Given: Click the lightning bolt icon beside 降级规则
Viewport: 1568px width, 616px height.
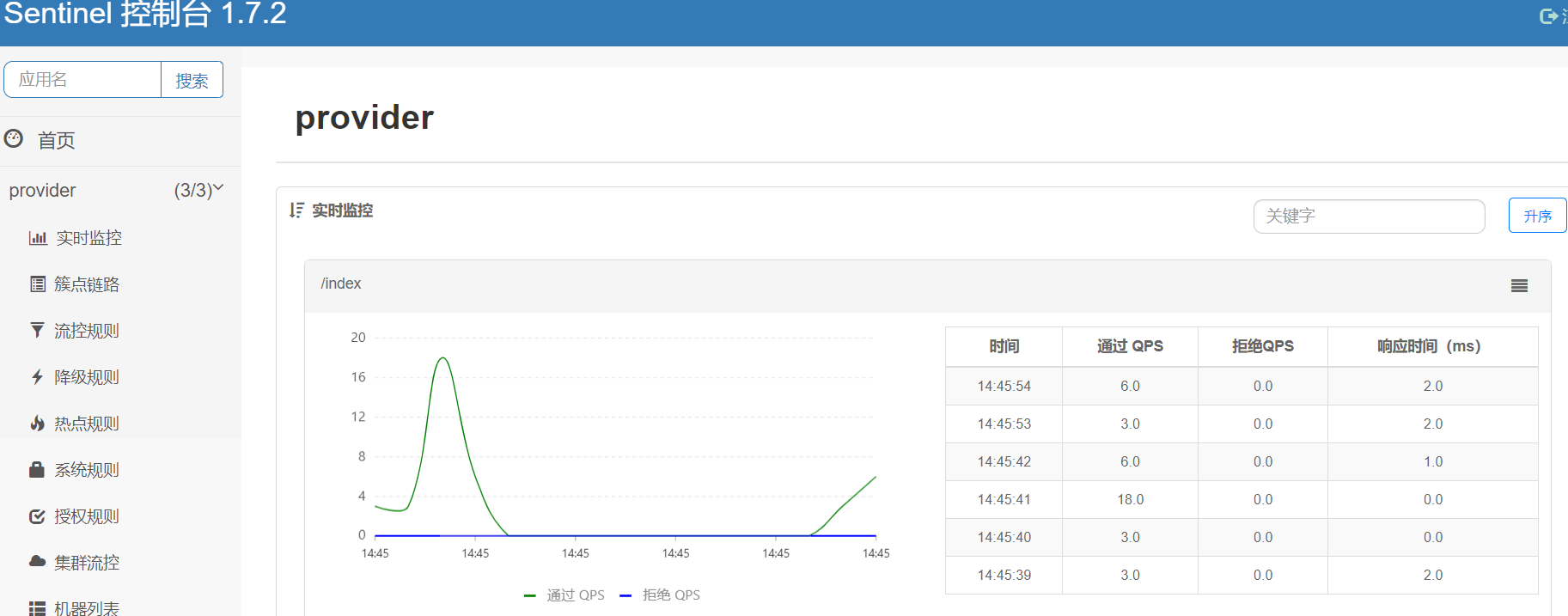Looking at the screenshot, I should pos(37,377).
